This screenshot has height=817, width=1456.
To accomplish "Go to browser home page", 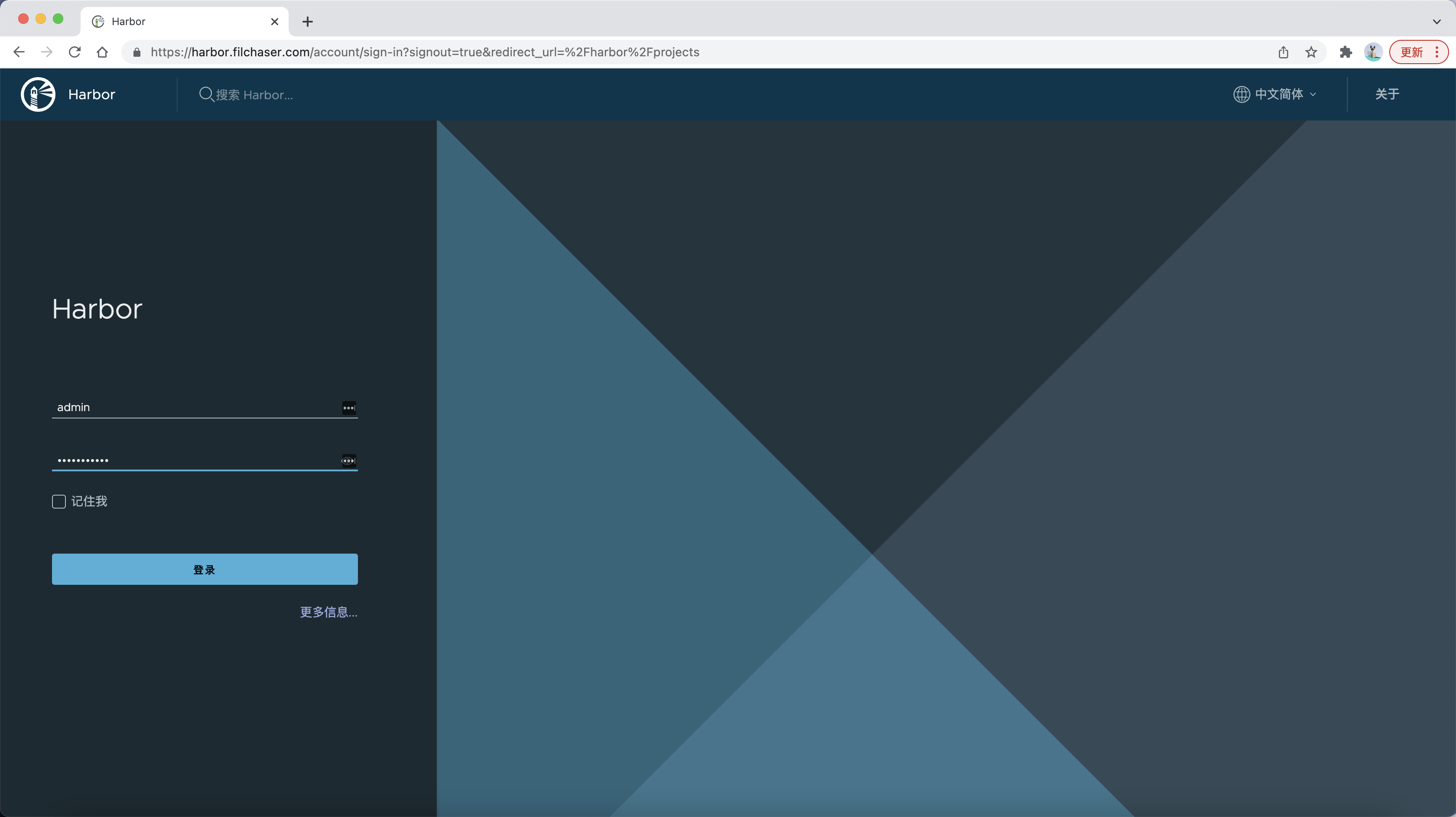I will click(x=102, y=52).
